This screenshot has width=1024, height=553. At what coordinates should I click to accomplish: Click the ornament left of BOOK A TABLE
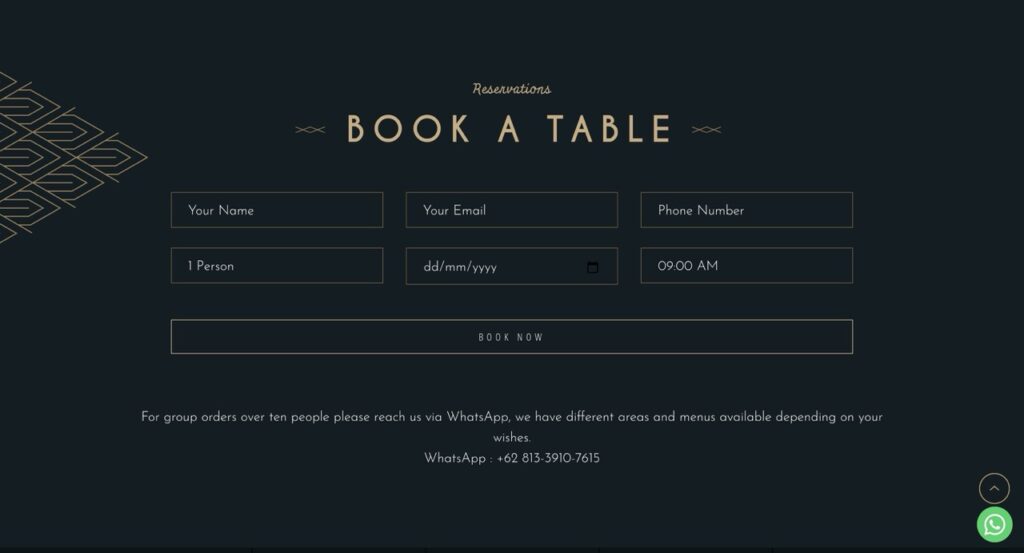click(x=310, y=129)
